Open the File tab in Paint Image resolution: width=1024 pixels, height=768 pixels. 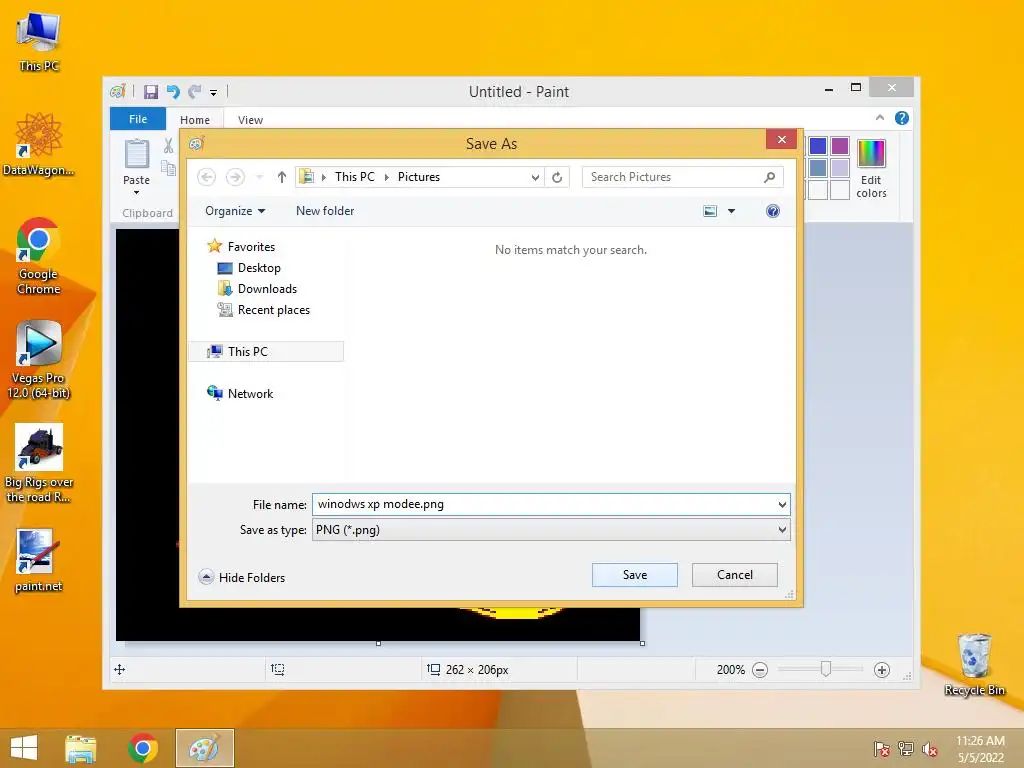pyautogui.click(x=138, y=119)
